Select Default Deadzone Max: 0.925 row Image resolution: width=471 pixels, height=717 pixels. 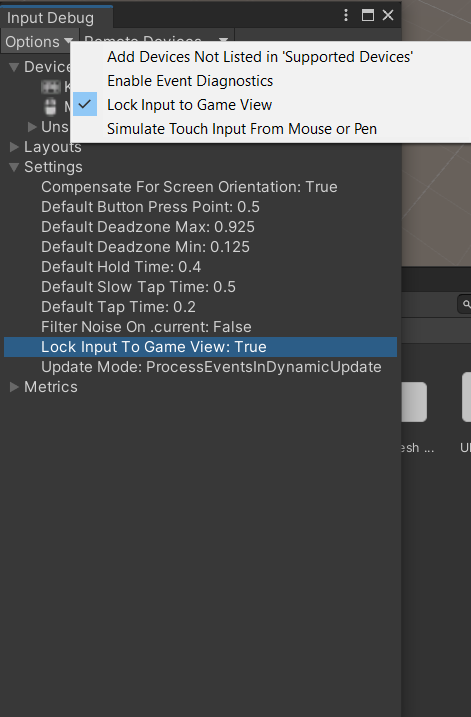(x=200, y=227)
